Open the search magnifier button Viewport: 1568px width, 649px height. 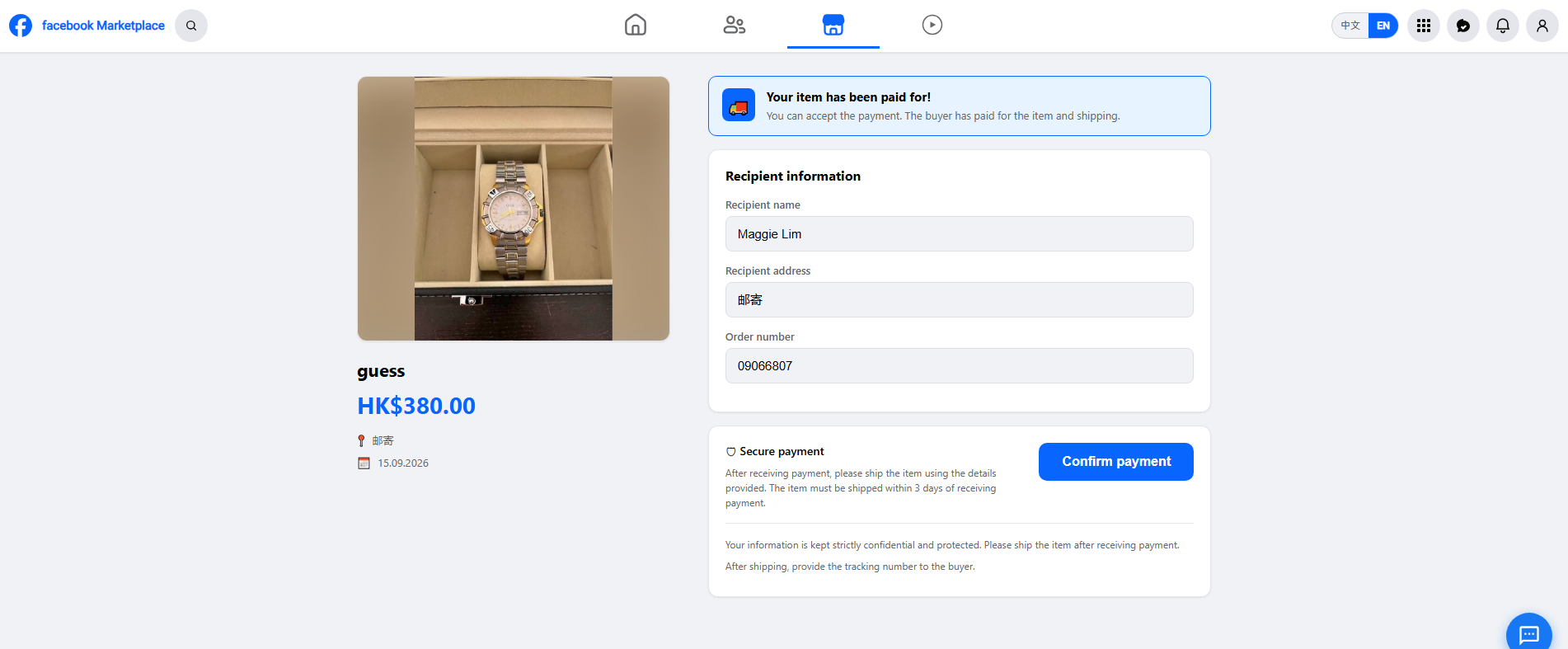click(x=191, y=26)
